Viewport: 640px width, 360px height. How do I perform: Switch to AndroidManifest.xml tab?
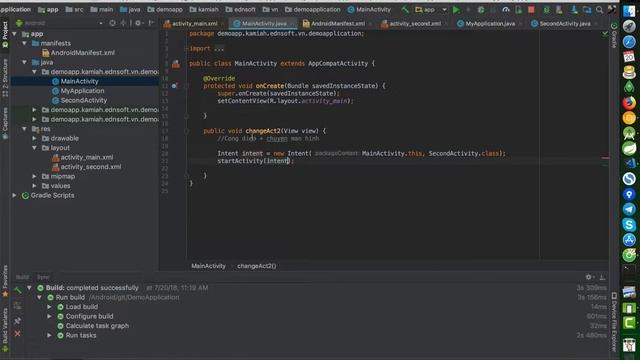(338, 24)
